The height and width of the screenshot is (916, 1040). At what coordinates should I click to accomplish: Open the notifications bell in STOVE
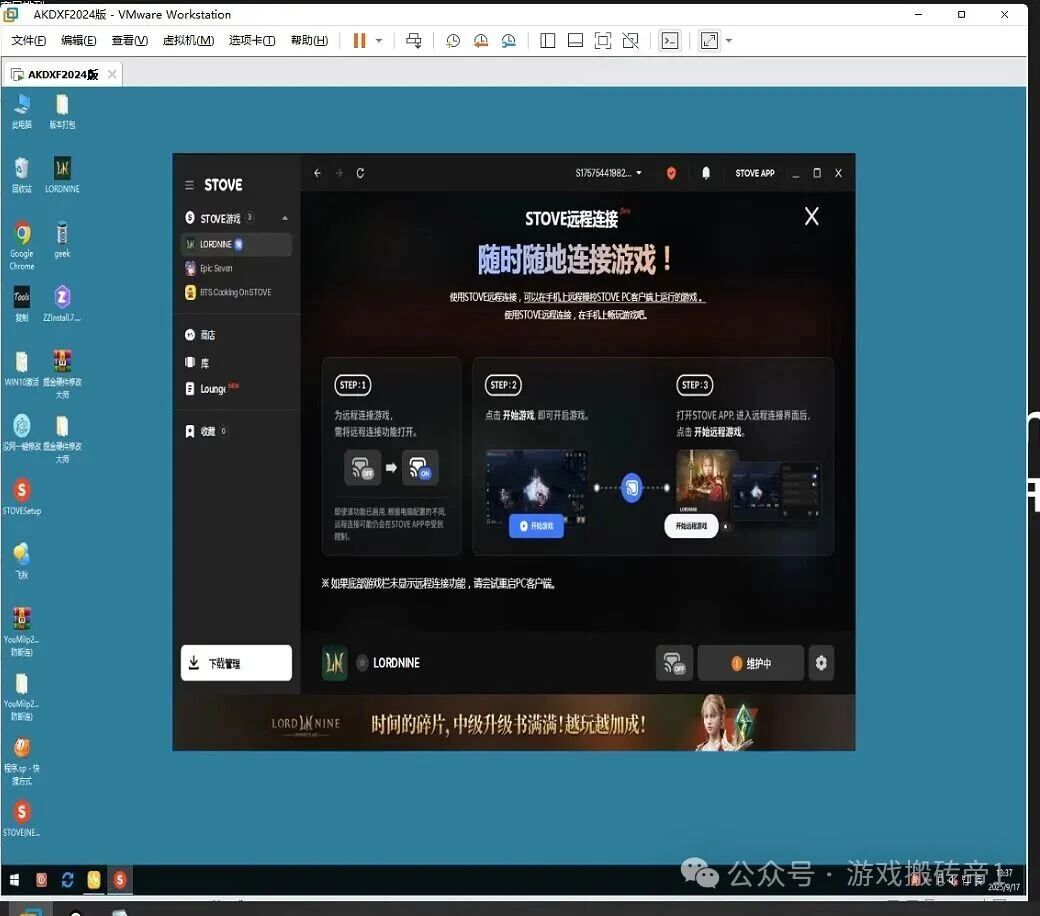tap(706, 173)
